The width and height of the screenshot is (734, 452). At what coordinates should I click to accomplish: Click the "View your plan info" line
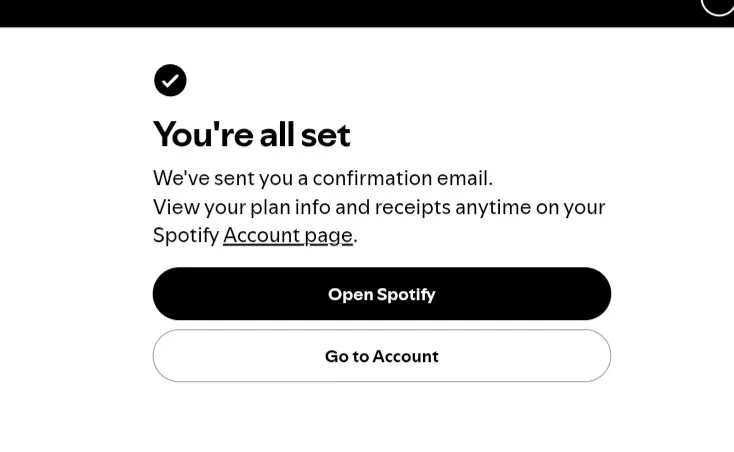point(379,207)
